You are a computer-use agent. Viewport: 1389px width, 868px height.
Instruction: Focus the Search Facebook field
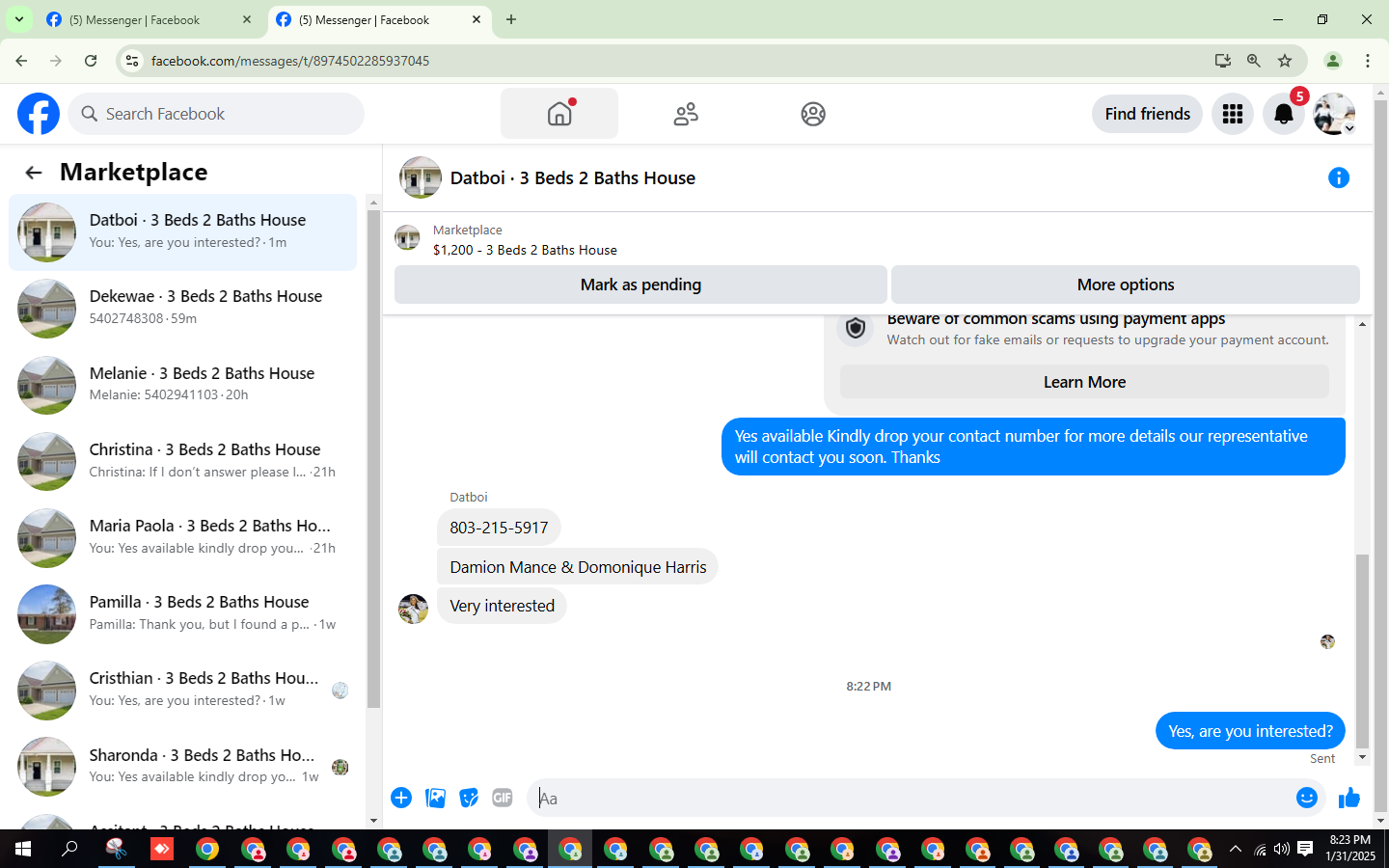(216, 114)
